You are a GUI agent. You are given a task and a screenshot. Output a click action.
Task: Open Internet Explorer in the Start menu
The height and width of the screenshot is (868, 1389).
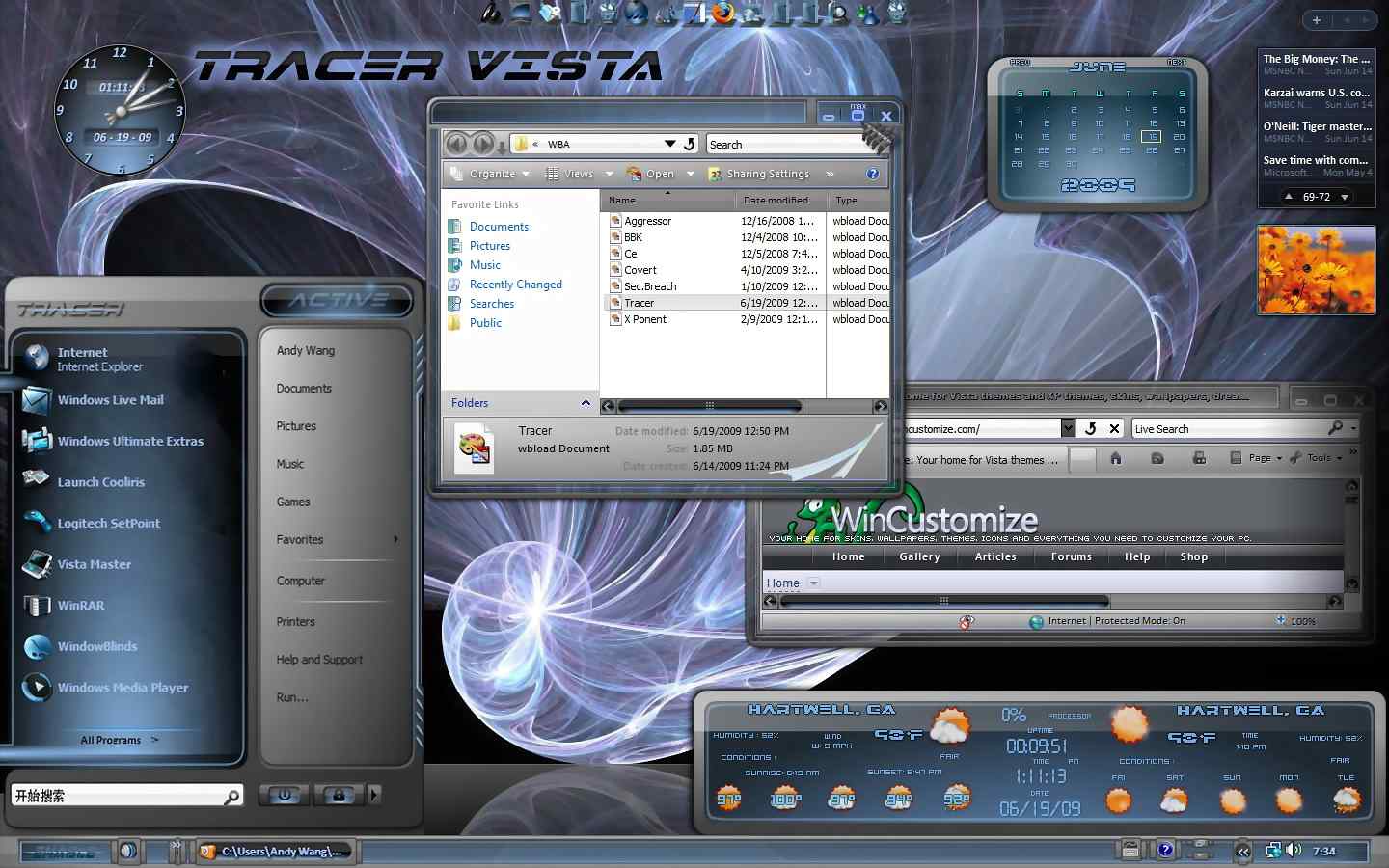click(x=125, y=359)
